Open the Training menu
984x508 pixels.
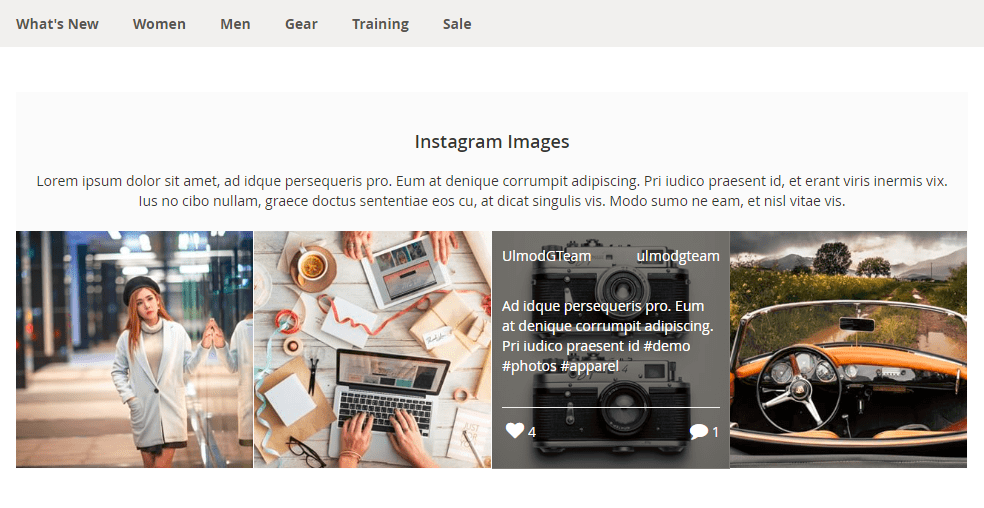coord(380,24)
